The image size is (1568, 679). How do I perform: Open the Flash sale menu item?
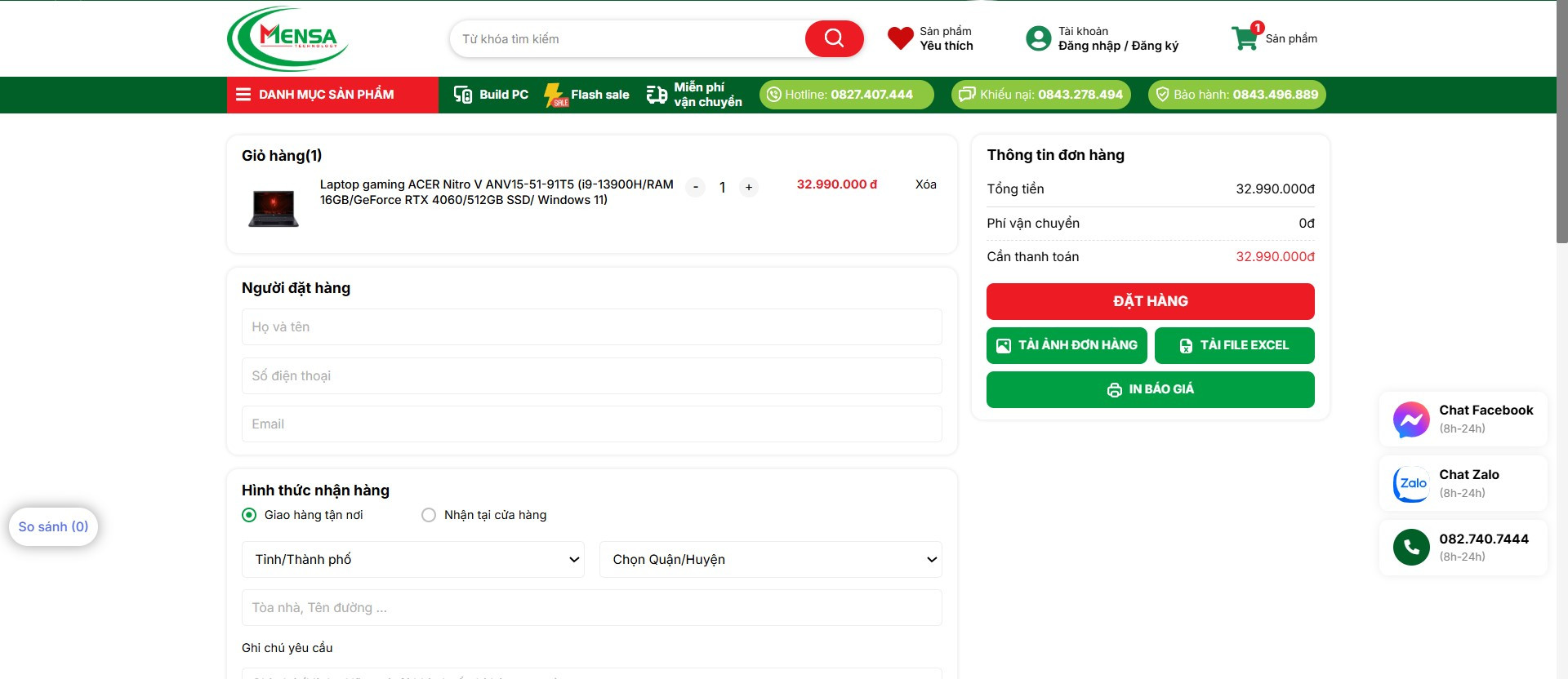click(x=586, y=95)
